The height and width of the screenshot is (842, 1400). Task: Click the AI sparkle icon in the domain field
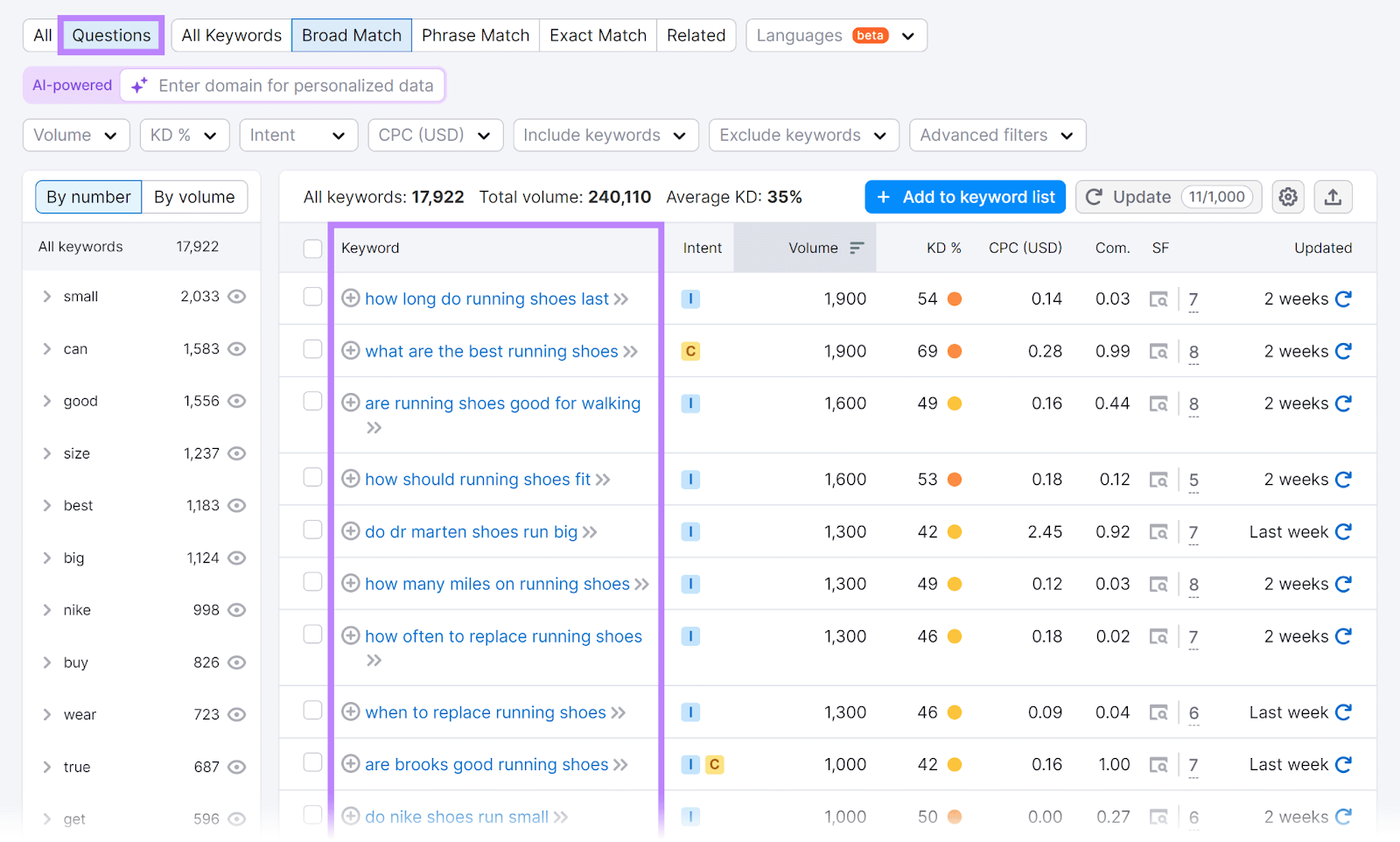click(x=138, y=85)
